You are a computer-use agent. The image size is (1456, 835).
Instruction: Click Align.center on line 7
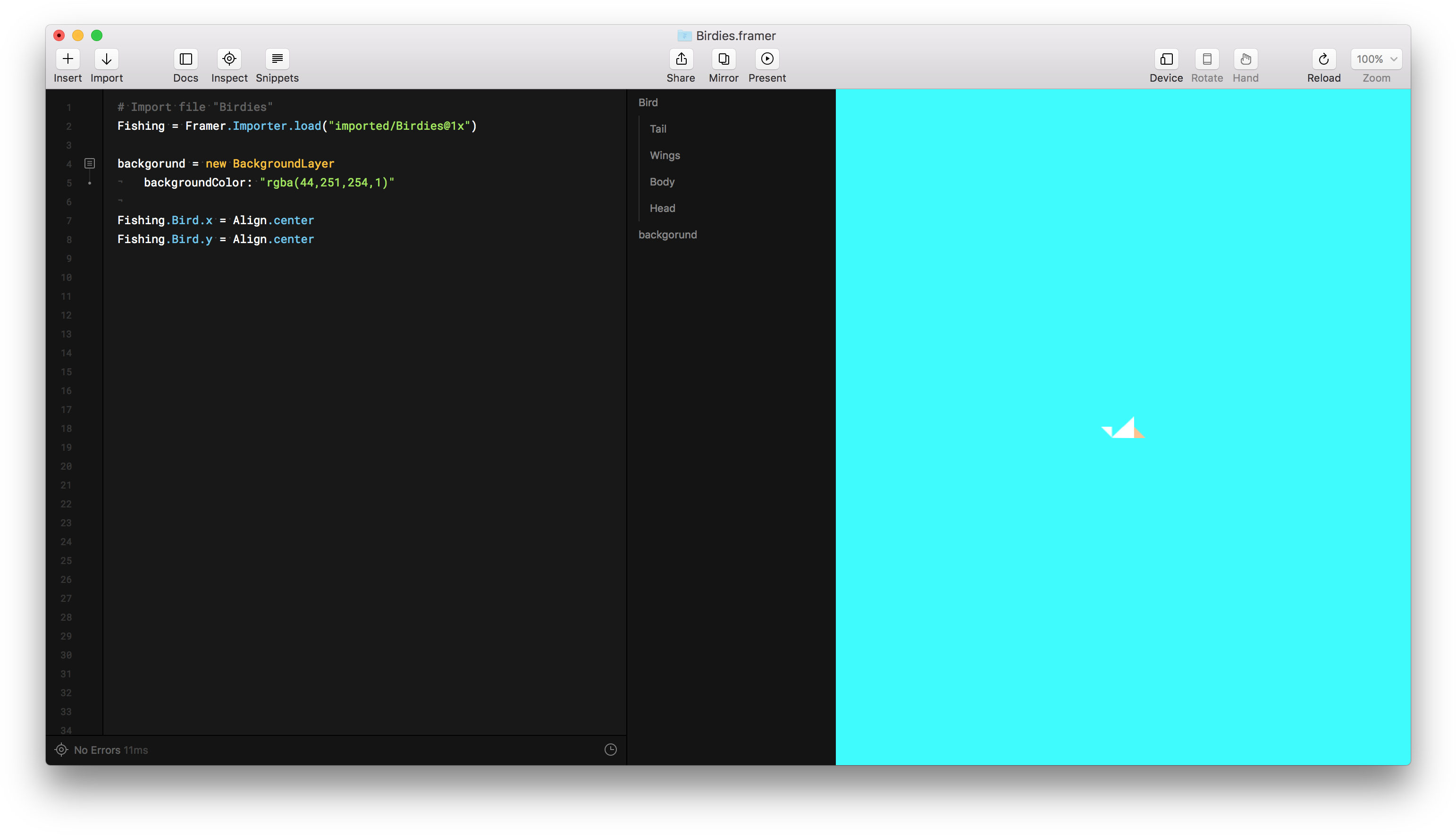273,220
